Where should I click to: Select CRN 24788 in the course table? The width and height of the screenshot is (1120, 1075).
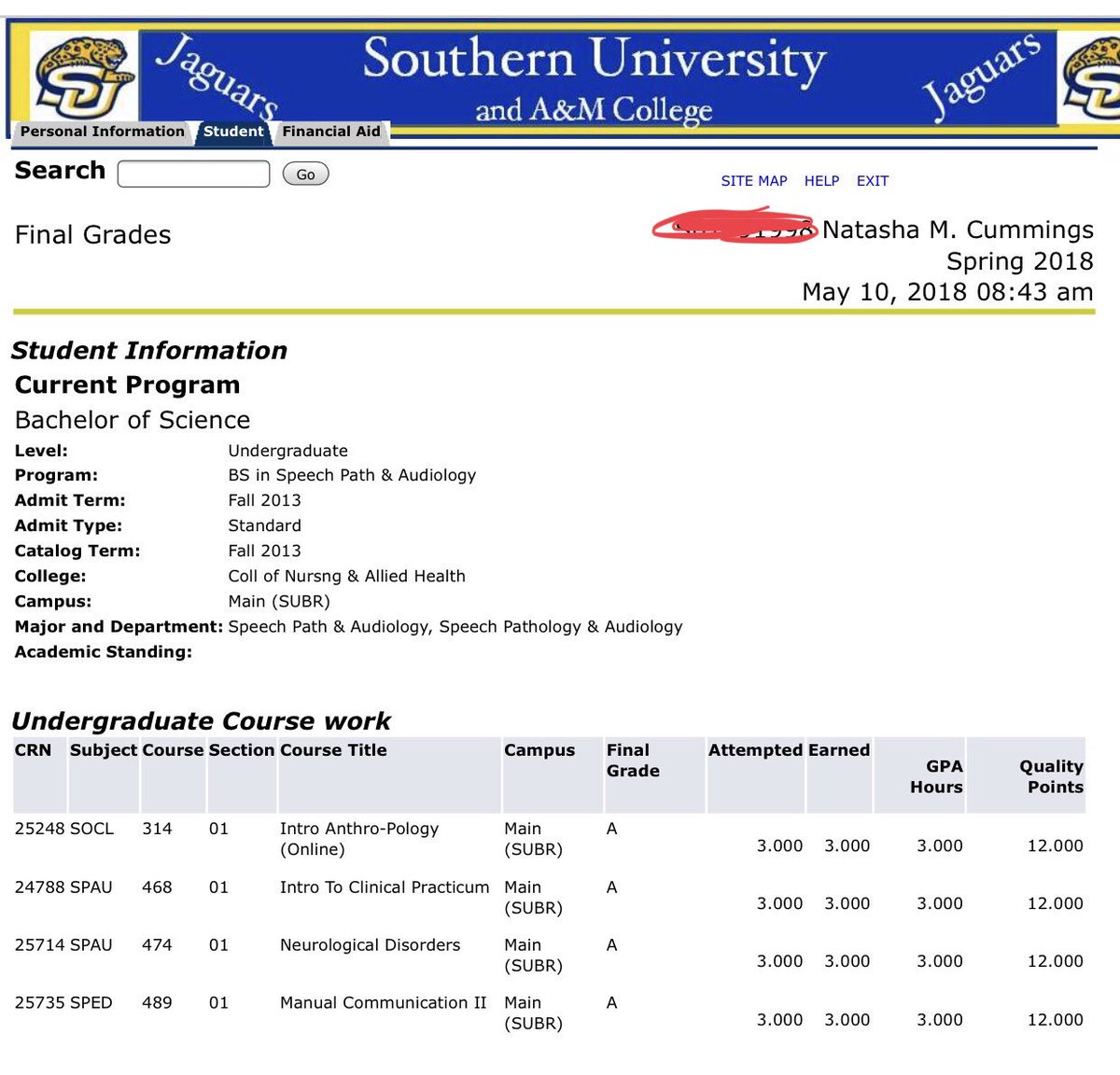pyautogui.click(x=39, y=887)
